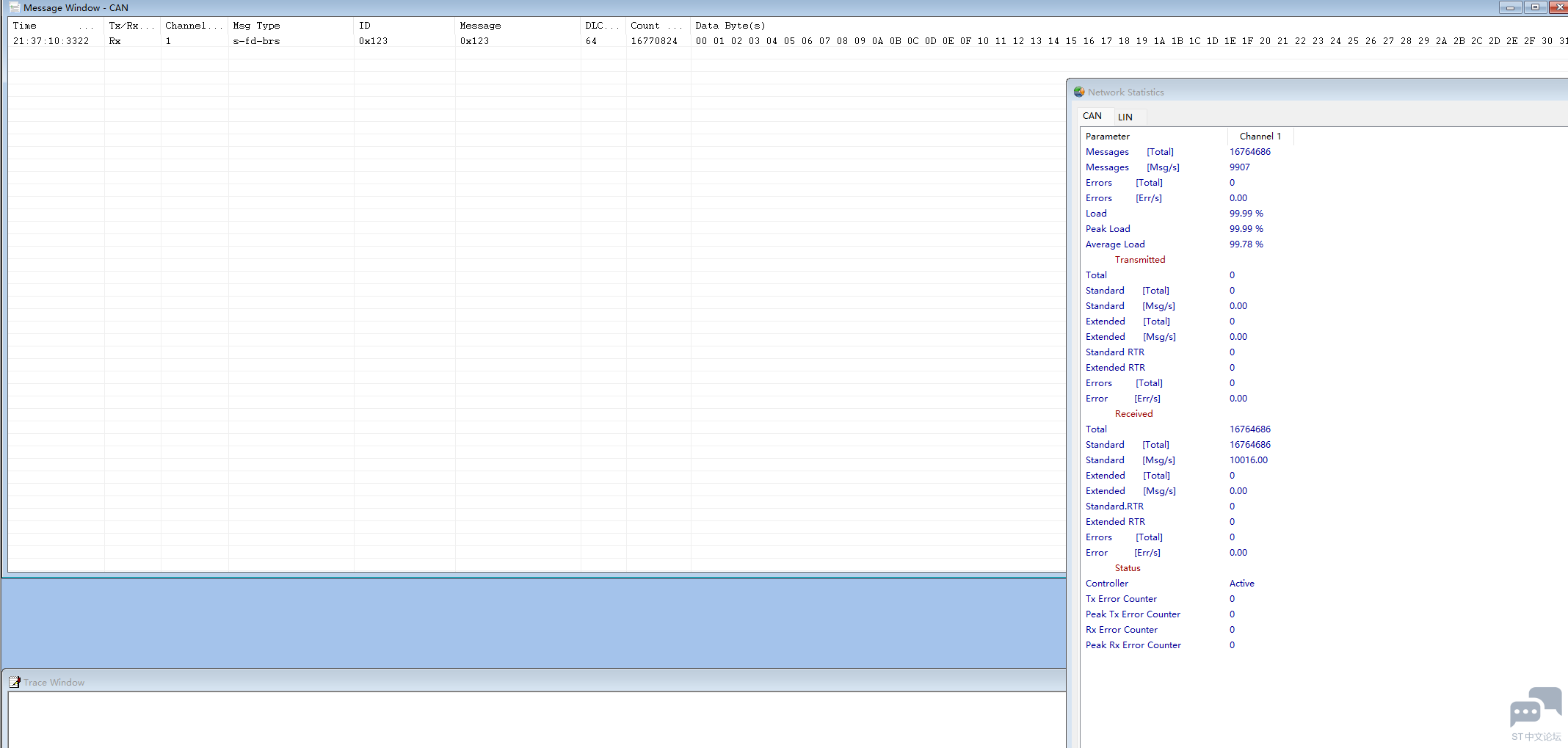
Task: Click the Tx/Rx column header
Action: click(132, 26)
